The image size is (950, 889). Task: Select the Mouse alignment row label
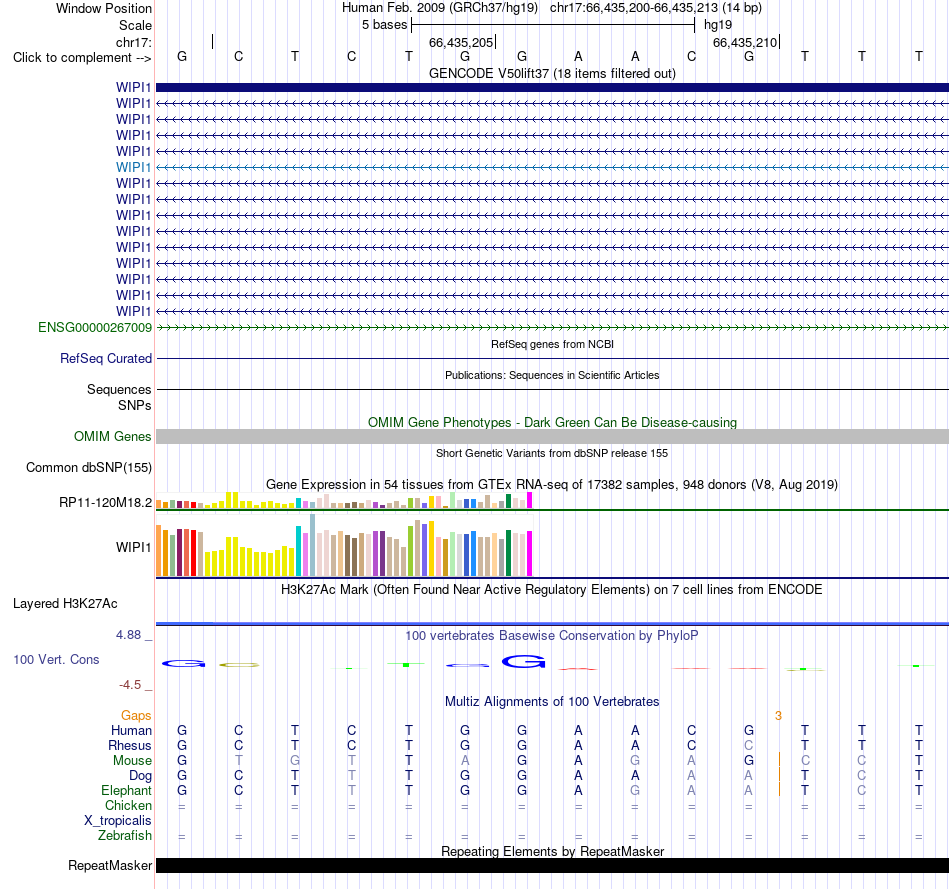pos(132,761)
